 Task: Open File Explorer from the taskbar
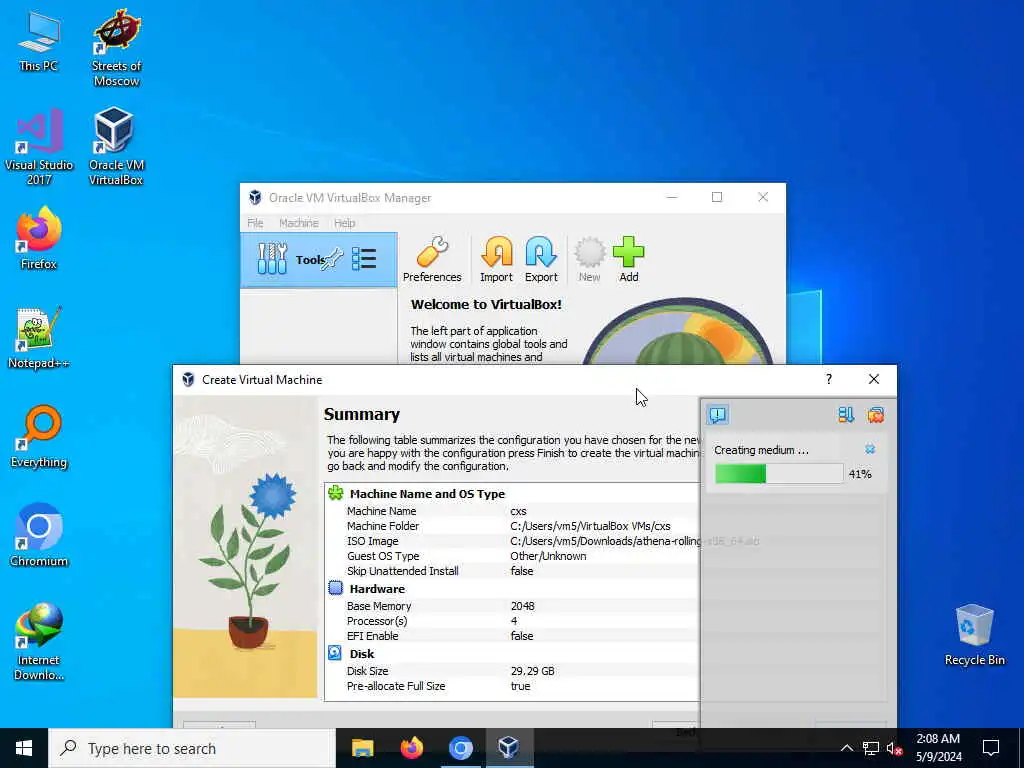(x=362, y=748)
